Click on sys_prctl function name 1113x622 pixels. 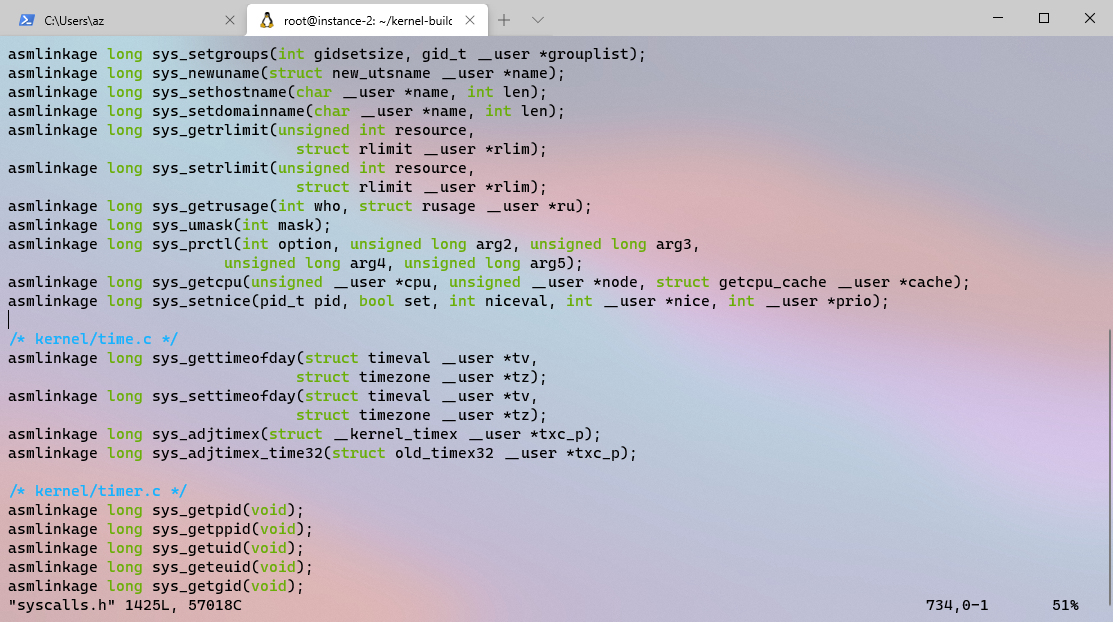pyautogui.click(x=192, y=244)
